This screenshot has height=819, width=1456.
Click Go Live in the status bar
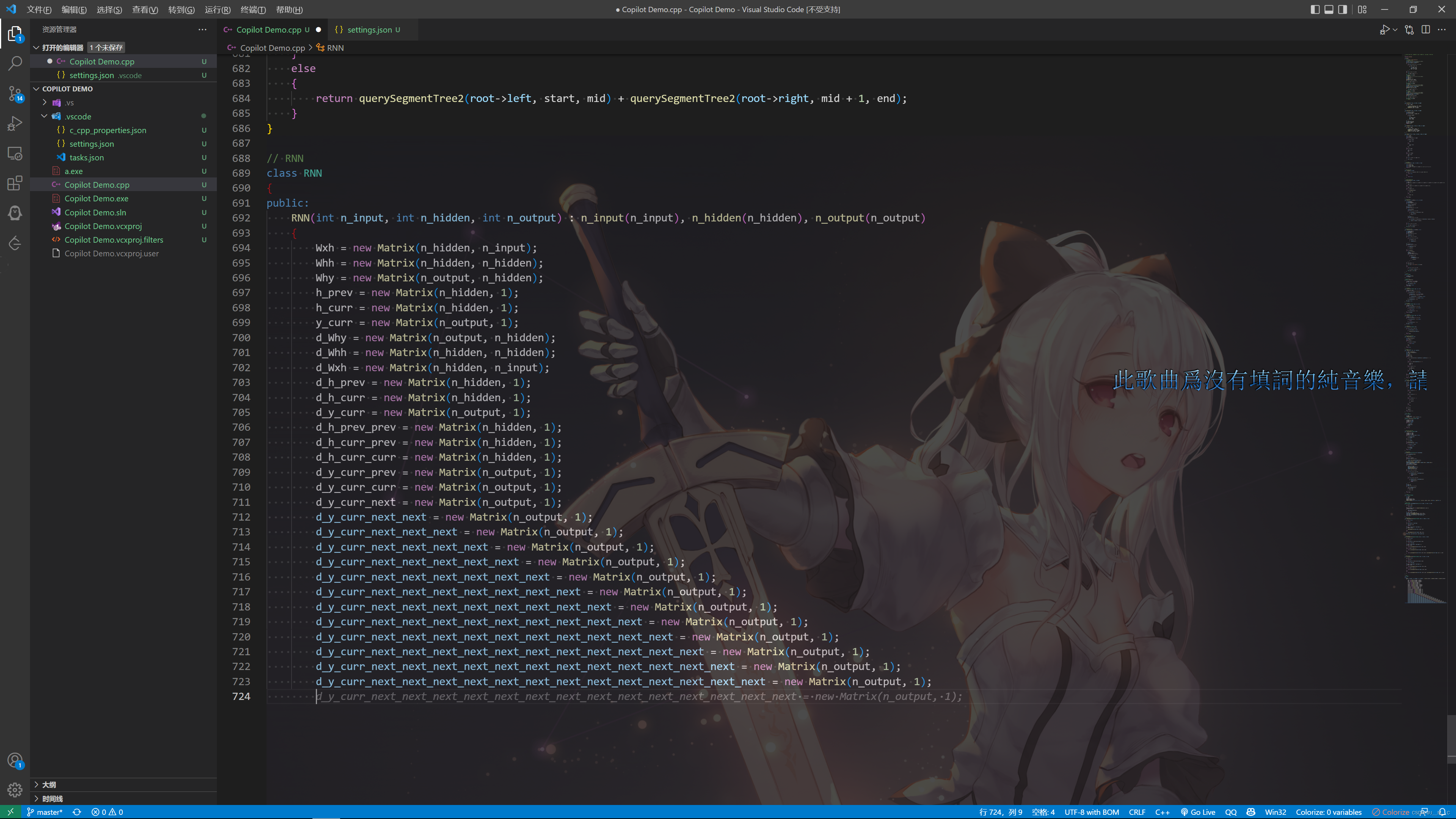(1198, 812)
